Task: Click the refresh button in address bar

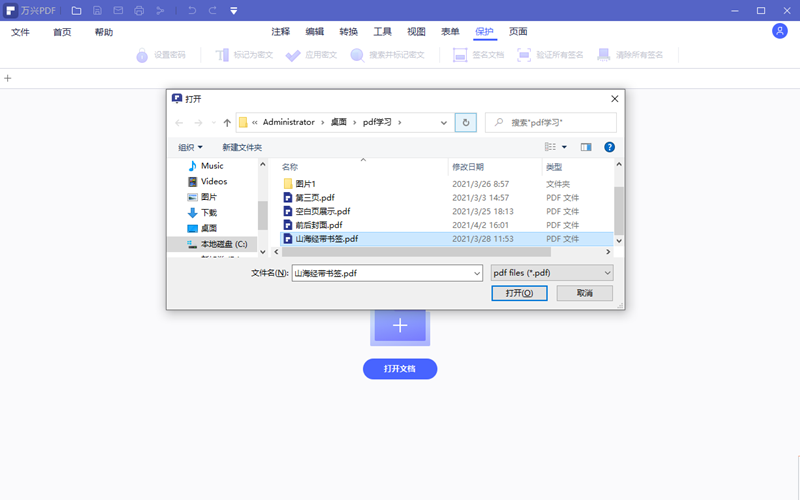Action: [x=465, y=122]
